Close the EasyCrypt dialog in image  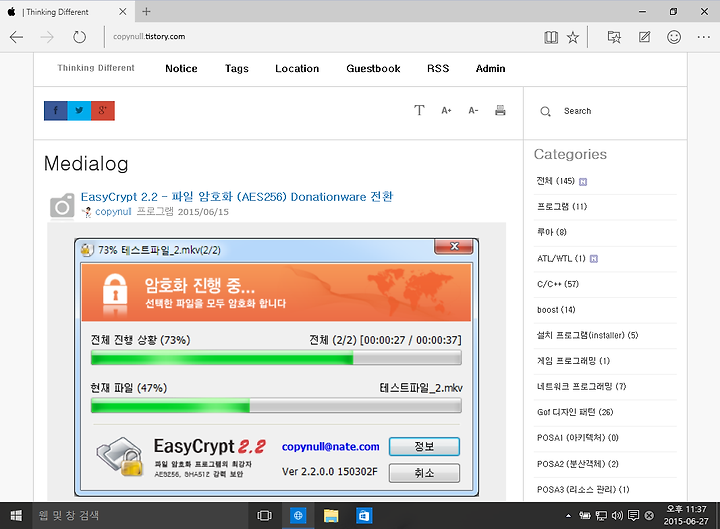click(x=454, y=247)
